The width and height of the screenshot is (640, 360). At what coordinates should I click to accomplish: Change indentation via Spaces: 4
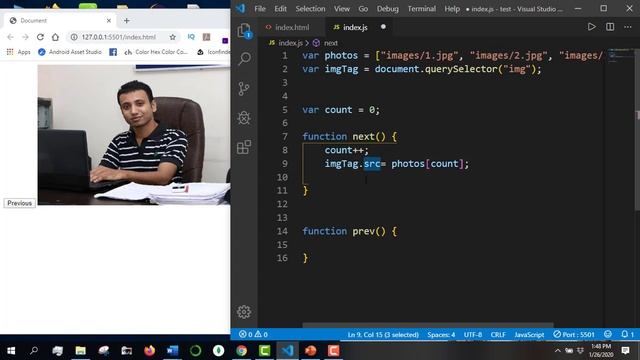coord(441,334)
